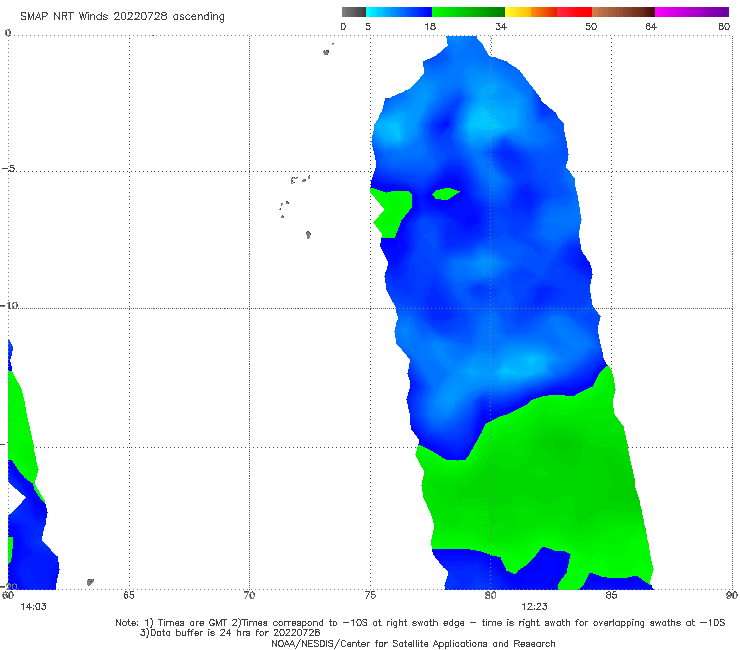Click the longitude axis label "85"
This screenshot has height=650, width=740.
point(611,595)
